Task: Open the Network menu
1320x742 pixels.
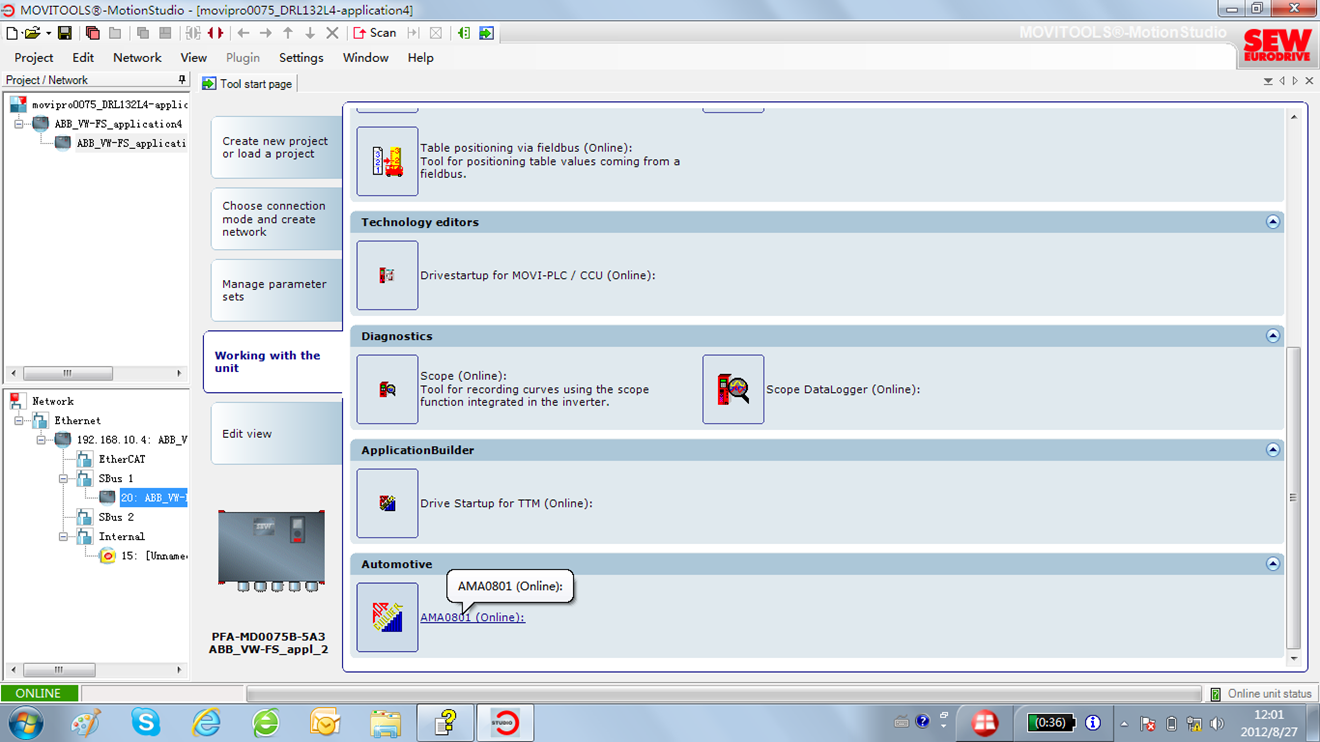Action: pyautogui.click(x=137, y=58)
